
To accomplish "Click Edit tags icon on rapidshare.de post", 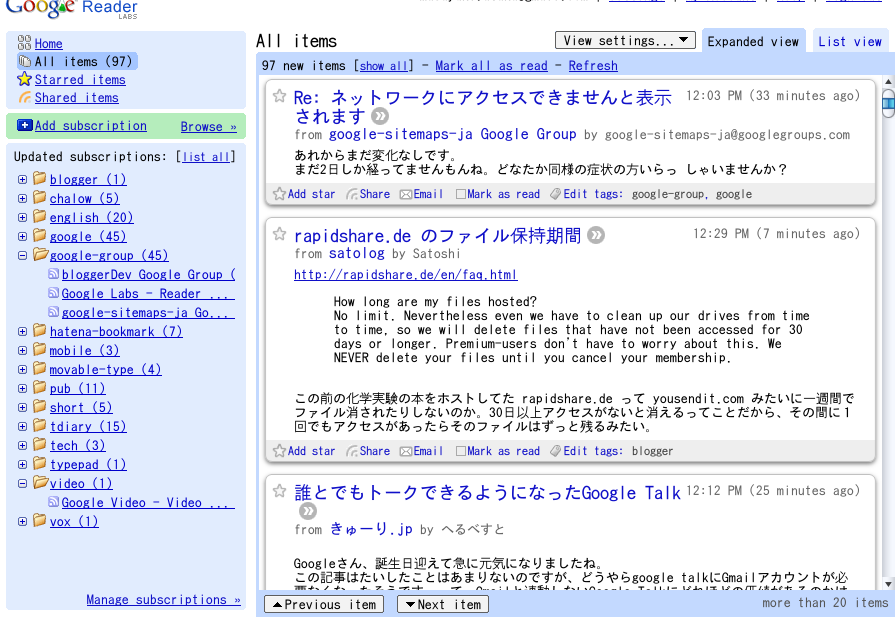I will pos(555,451).
